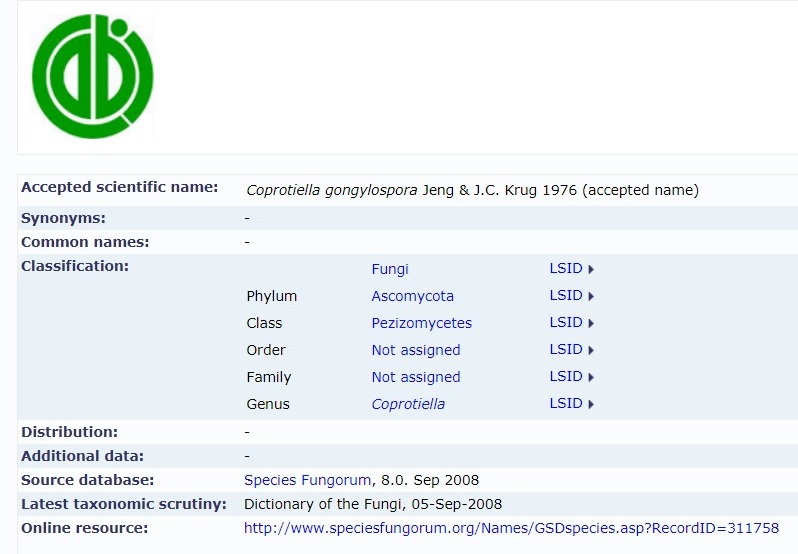798x554 pixels.
Task: Expand the LSID in the Order row
Action: pyautogui.click(x=572, y=349)
